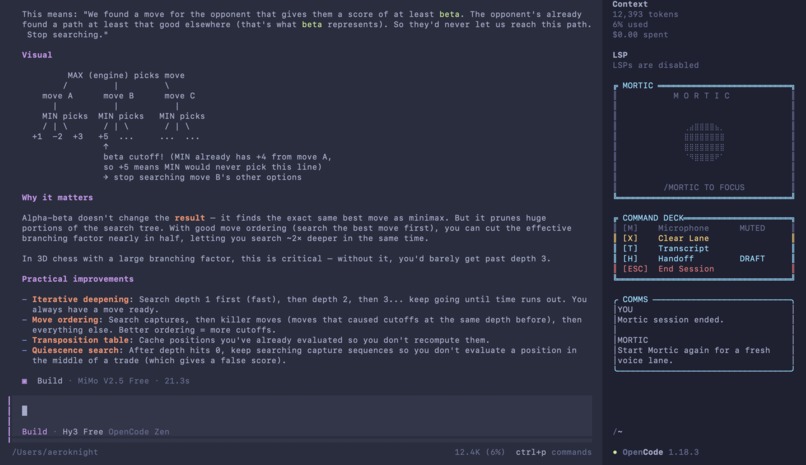Click move B in the tree diagram
This screenshot has width=806, height=465.
point(118,96)
